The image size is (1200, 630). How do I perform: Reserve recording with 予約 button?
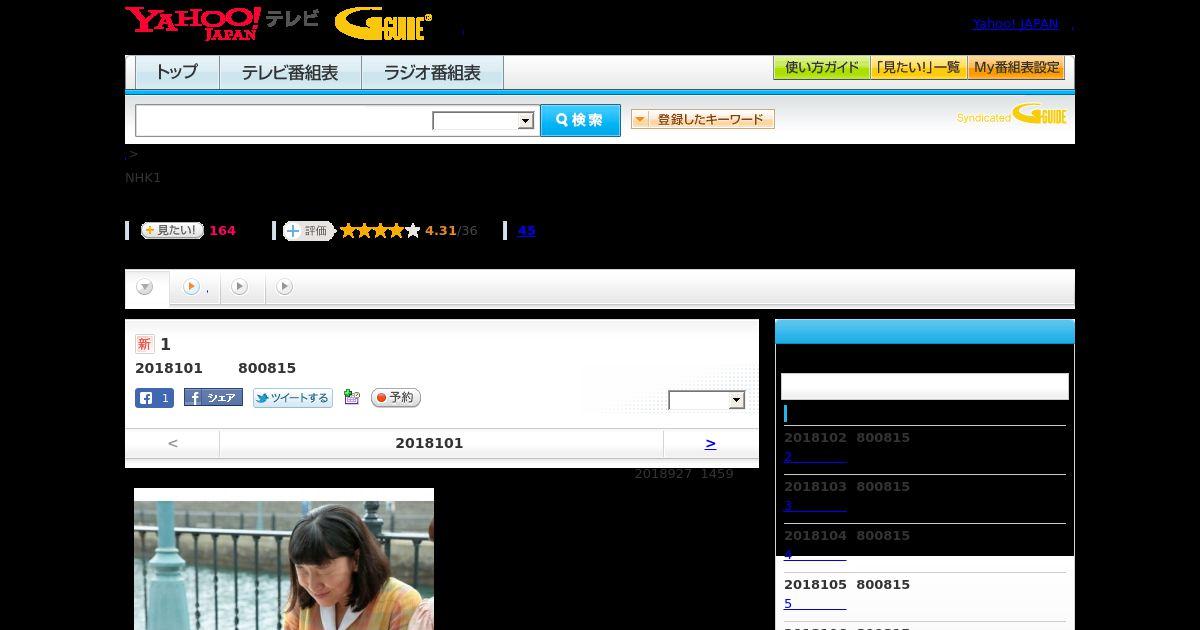396,398
